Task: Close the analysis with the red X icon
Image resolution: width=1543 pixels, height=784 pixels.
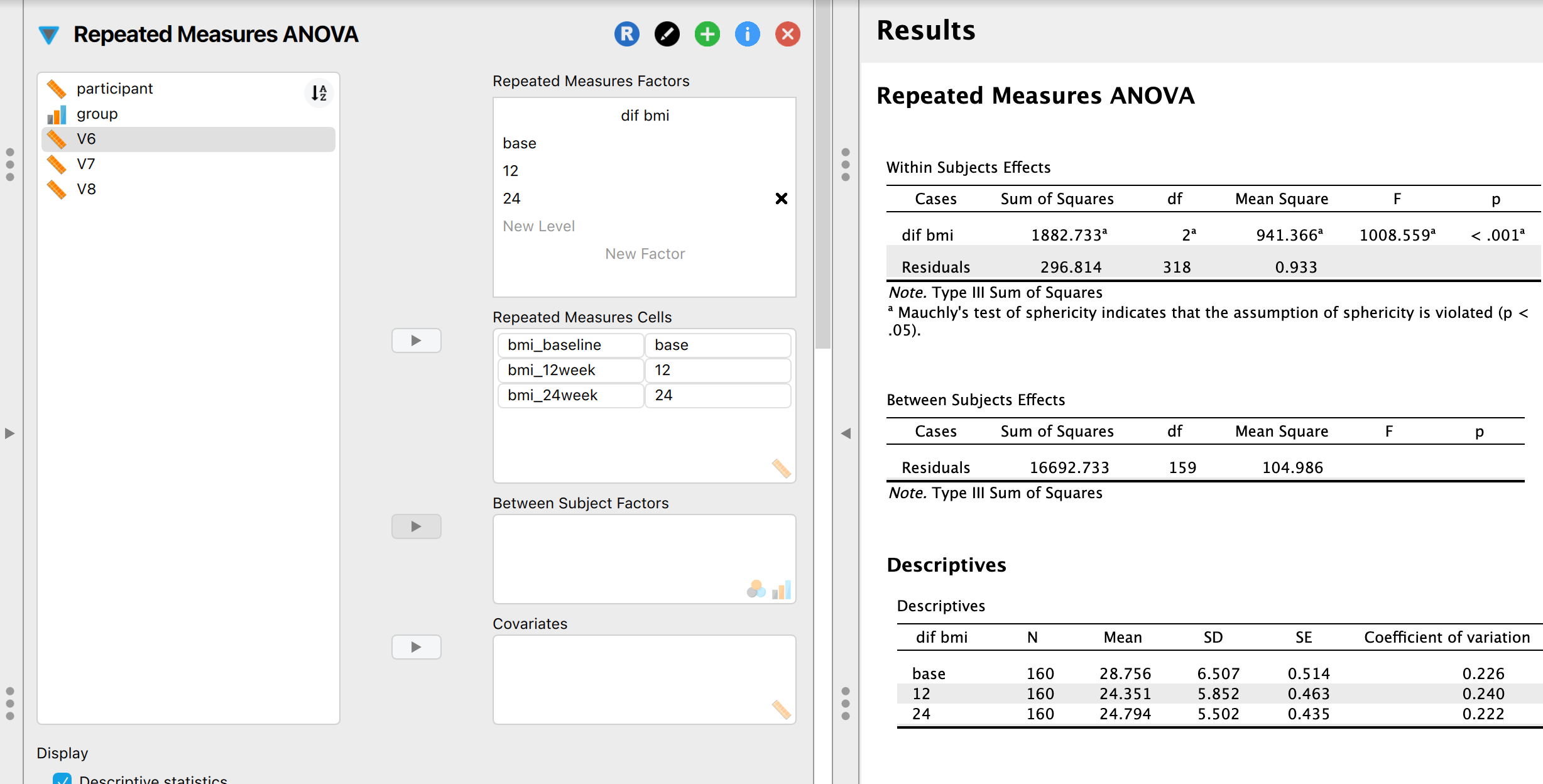Action: [x=788, y=35]
